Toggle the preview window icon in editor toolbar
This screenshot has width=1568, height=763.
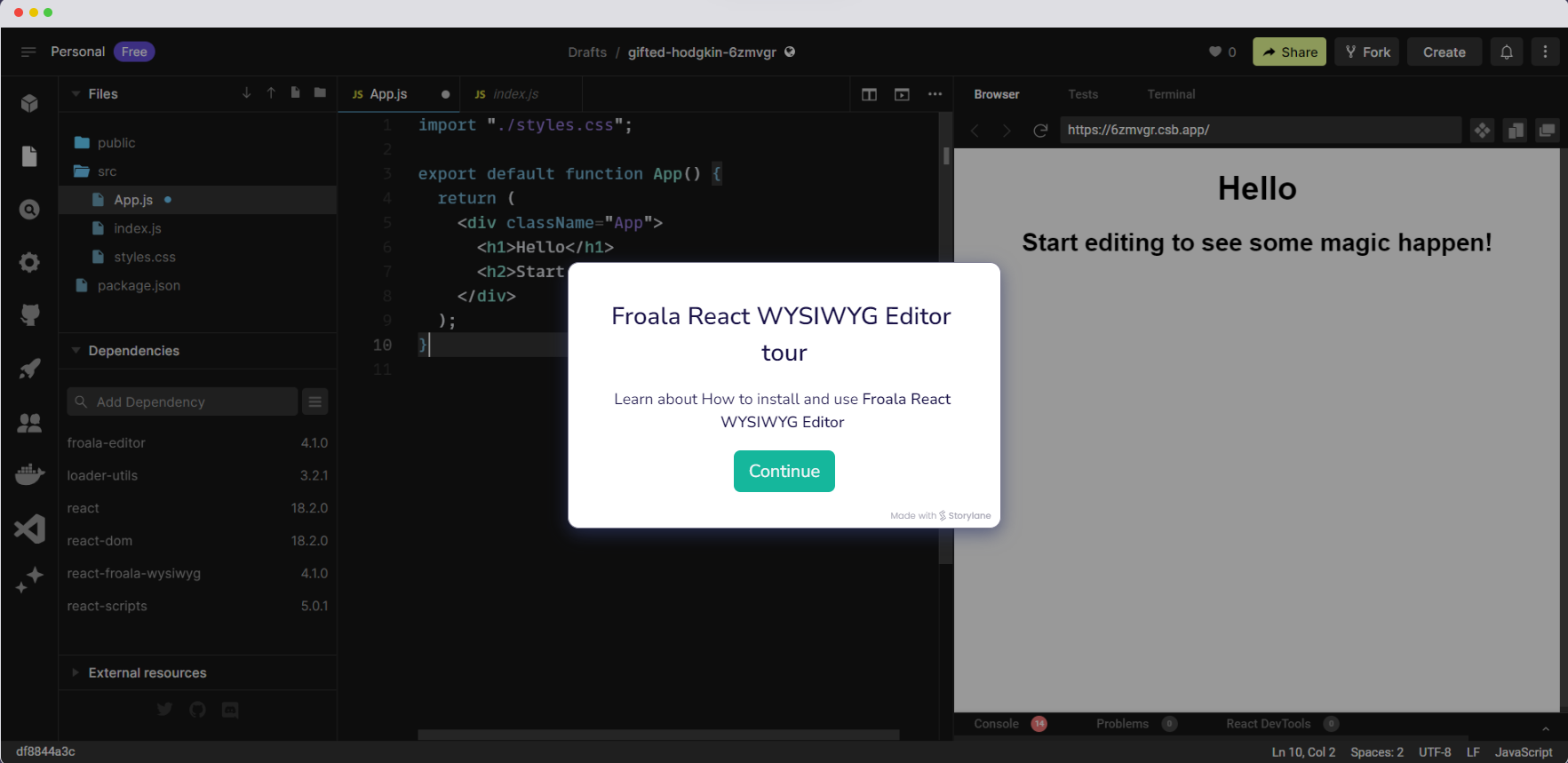pyautogui.click(x=902, y=94)
